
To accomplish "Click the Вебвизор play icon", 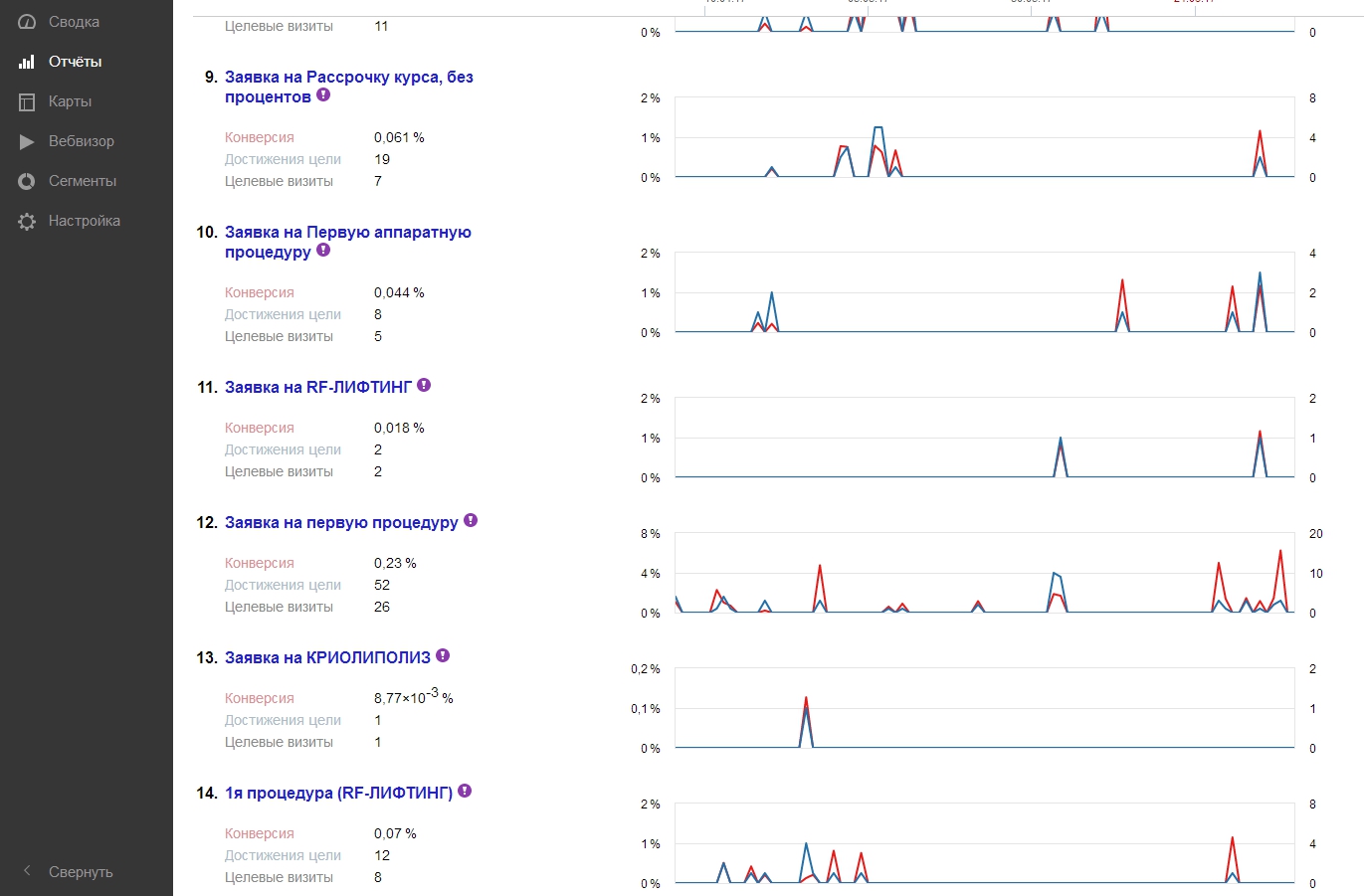I will tap(27, 141).
